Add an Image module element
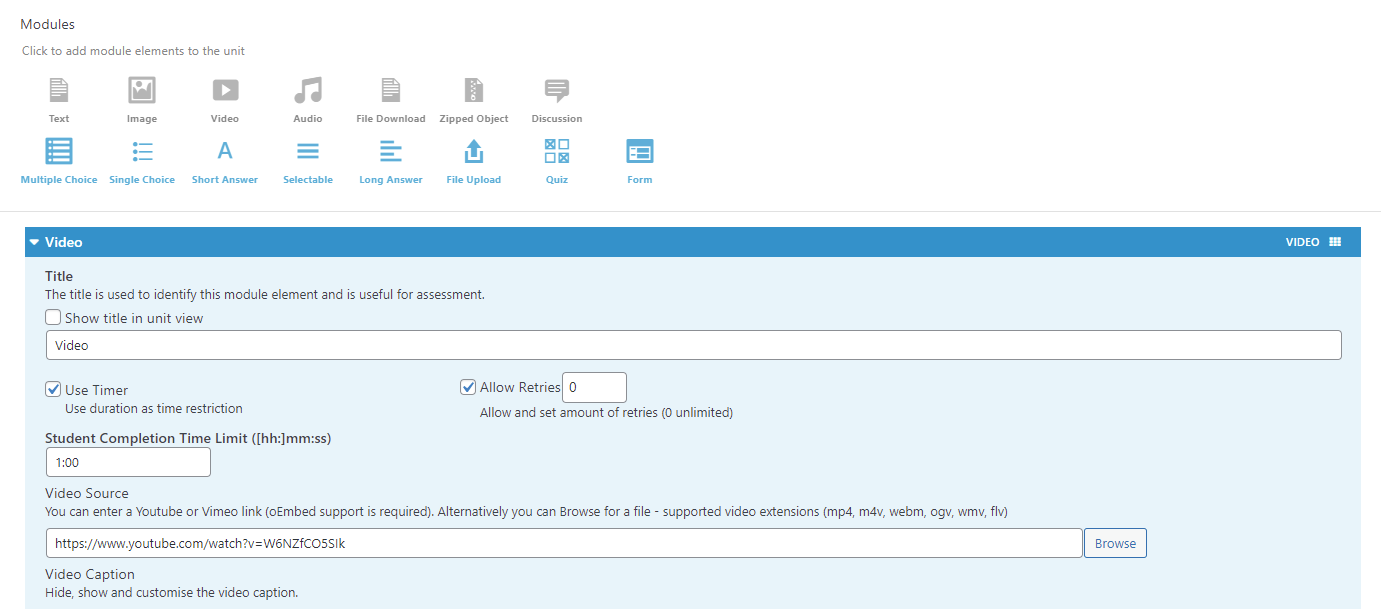 142,100
